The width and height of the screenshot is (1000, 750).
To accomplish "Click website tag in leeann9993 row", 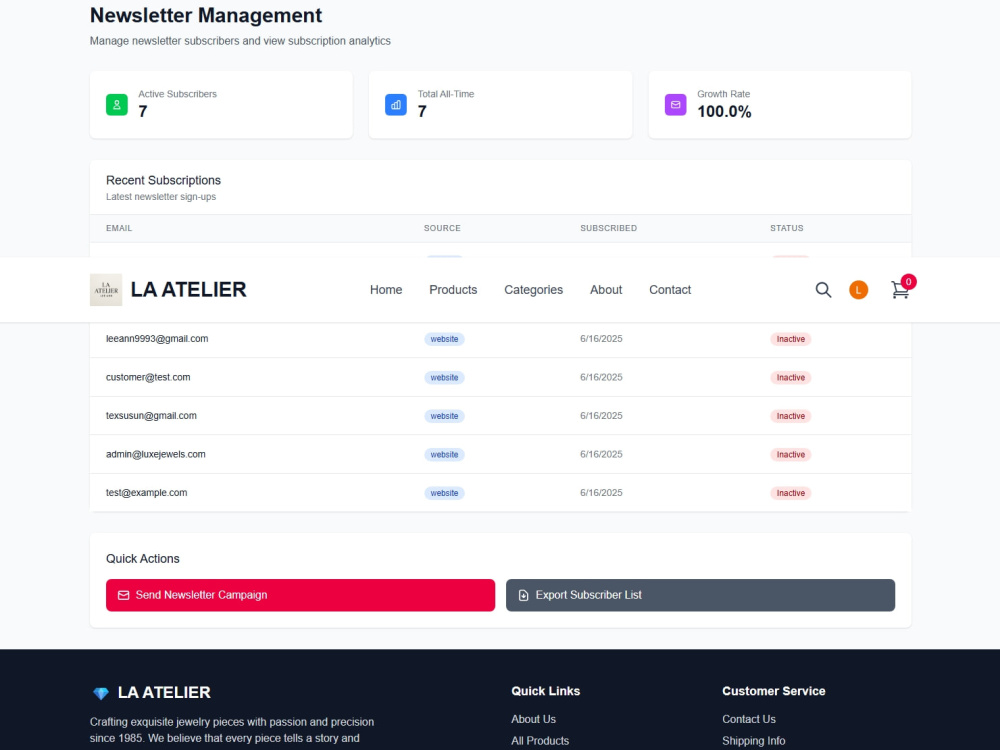I will (445, 339).
